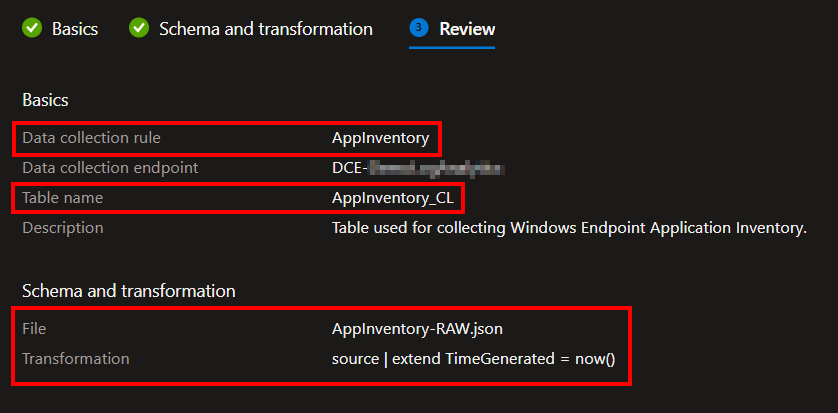This screenshot has width=838, height=413.
Task: Click the Table name label
Action: coord(63,198)
